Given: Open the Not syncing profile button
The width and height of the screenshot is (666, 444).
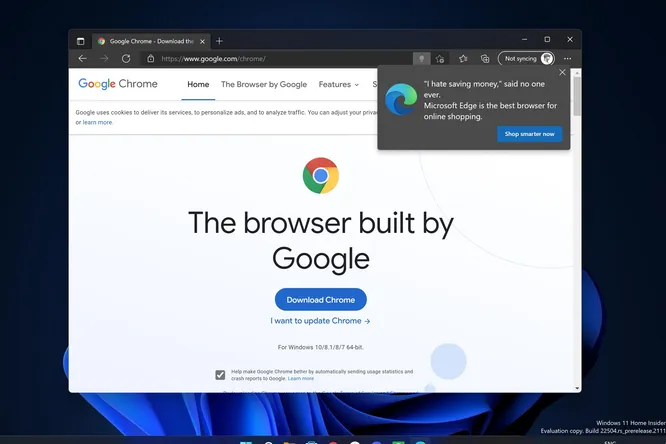Looking at the screenshot, I should [x=526, y=59].
